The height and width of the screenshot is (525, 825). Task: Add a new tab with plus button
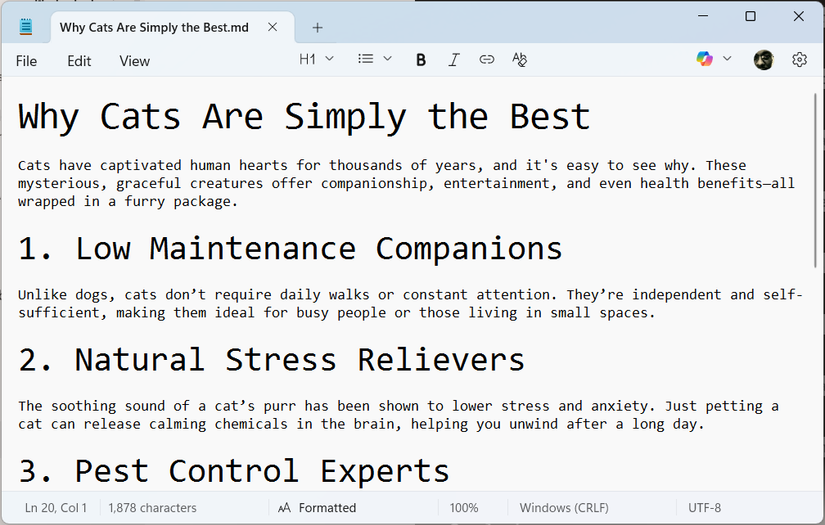click(x=317, y=27)
